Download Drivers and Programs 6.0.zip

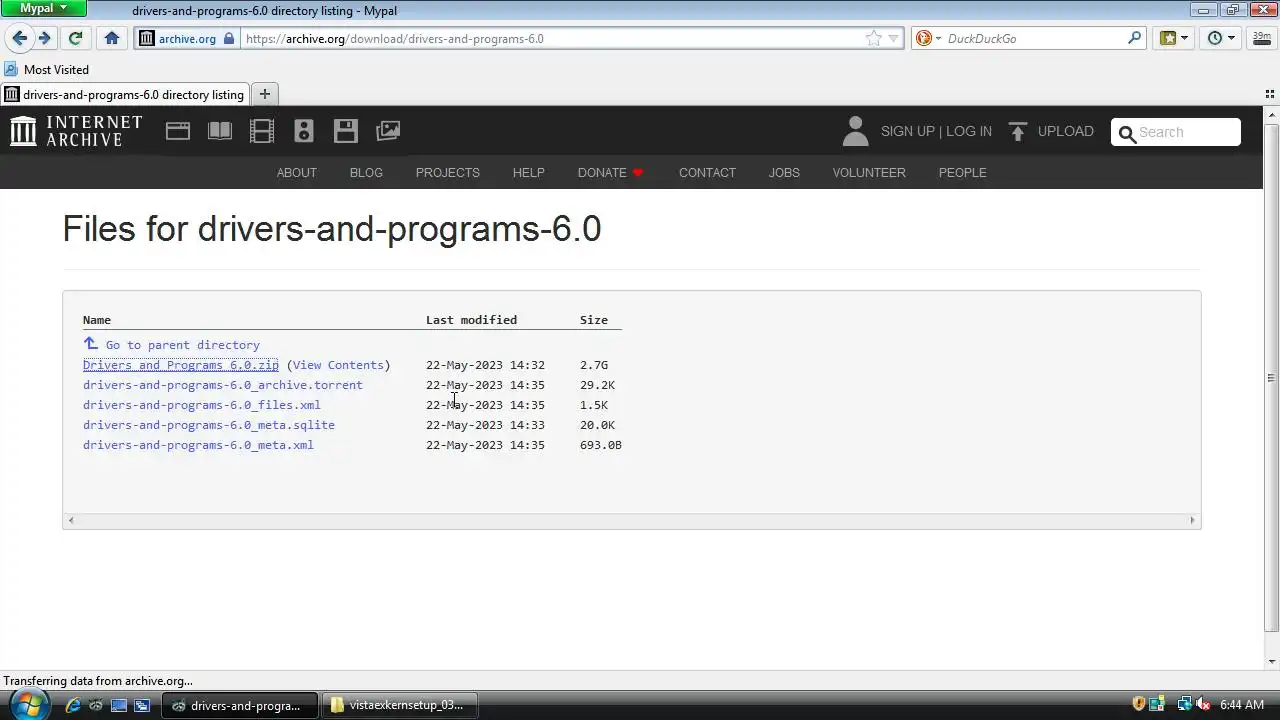tap(181, 365)
